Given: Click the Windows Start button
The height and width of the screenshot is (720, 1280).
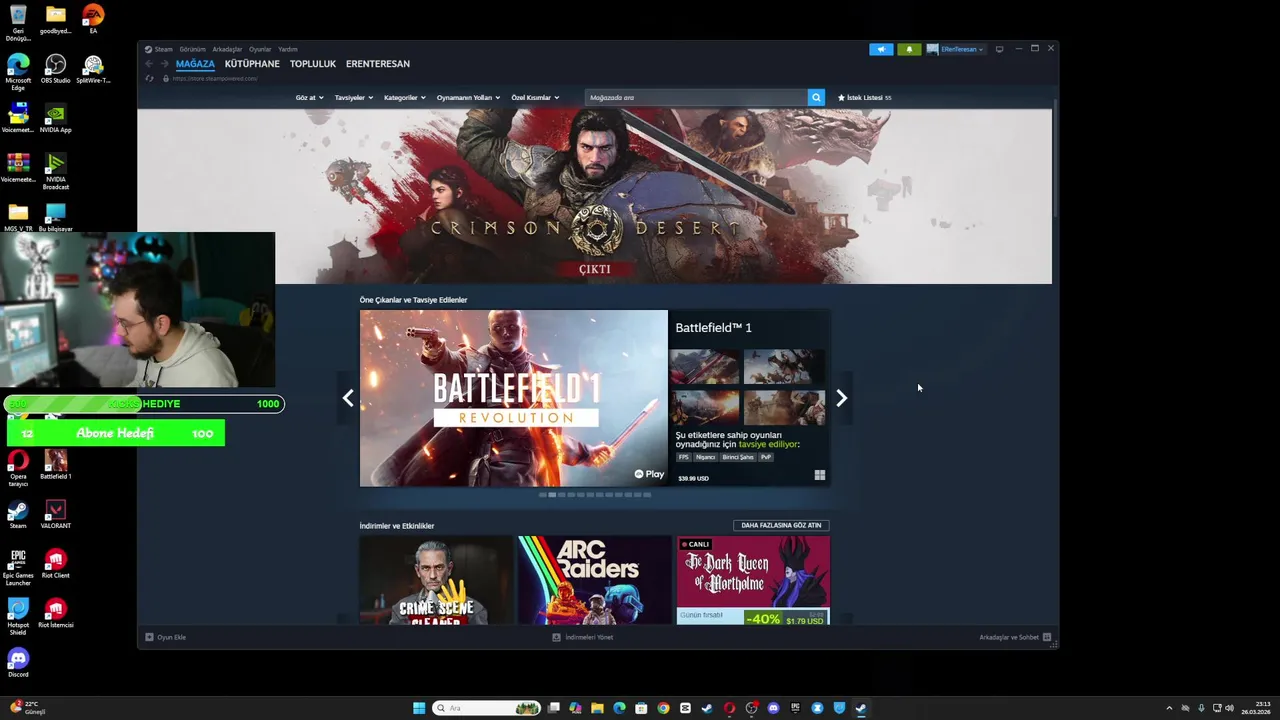Looking at the screenshot, I should [x=419, y=708].
